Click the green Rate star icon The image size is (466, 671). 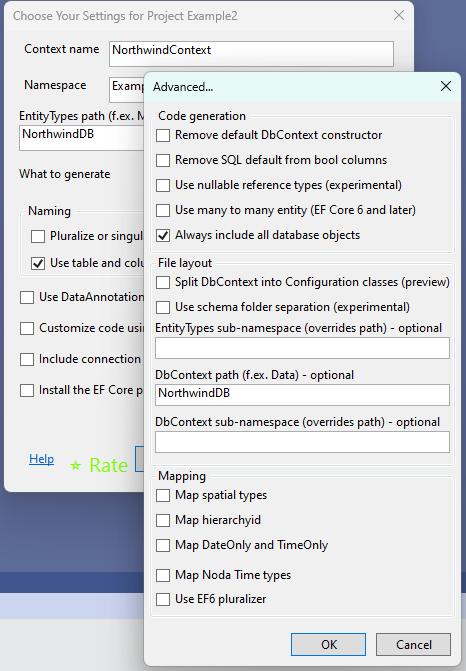[76, 466]
